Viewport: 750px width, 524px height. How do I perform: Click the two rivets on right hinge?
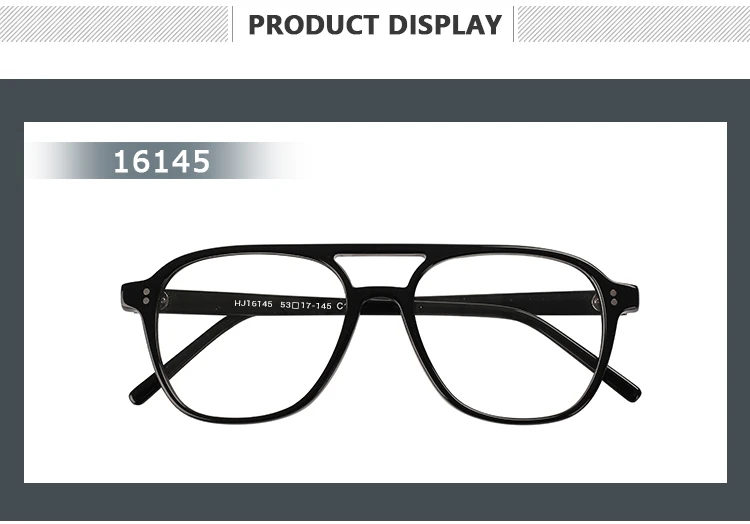[613, 297]
